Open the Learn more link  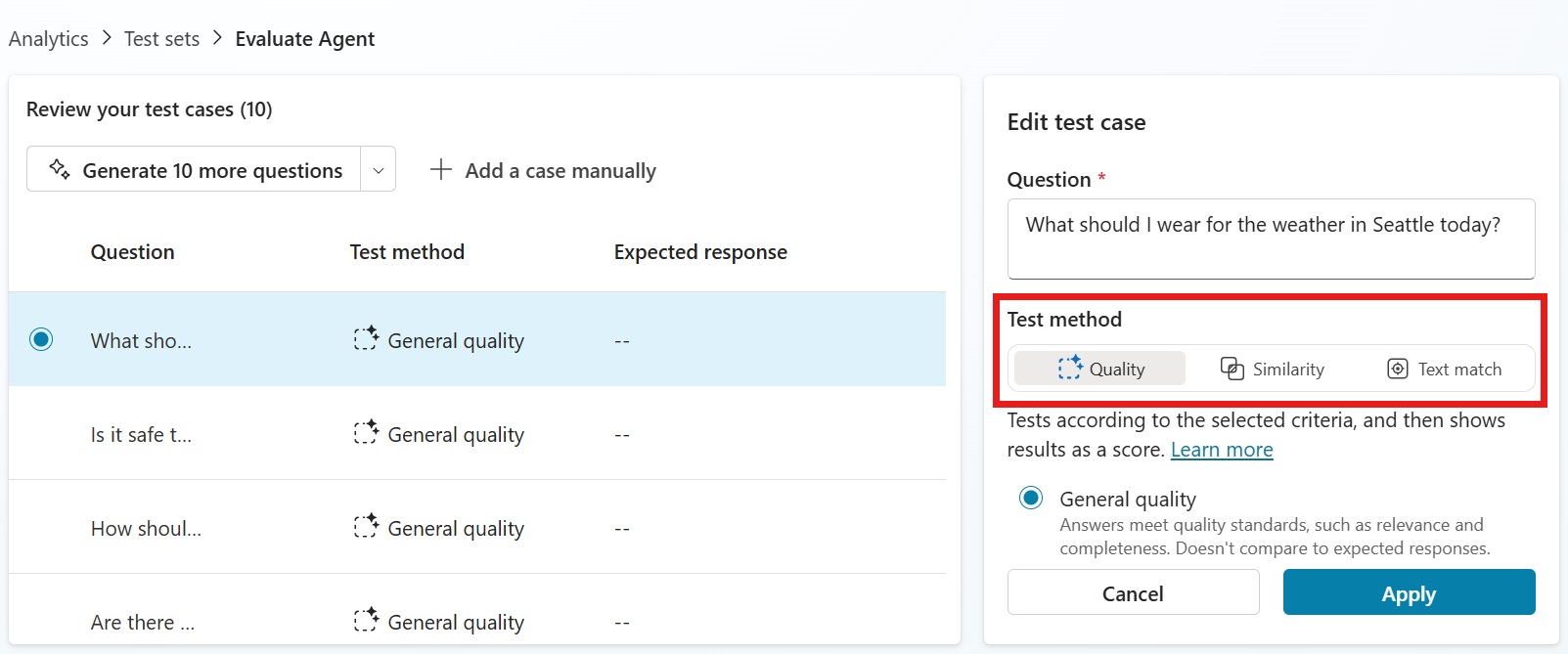[x=1222, y=450]
